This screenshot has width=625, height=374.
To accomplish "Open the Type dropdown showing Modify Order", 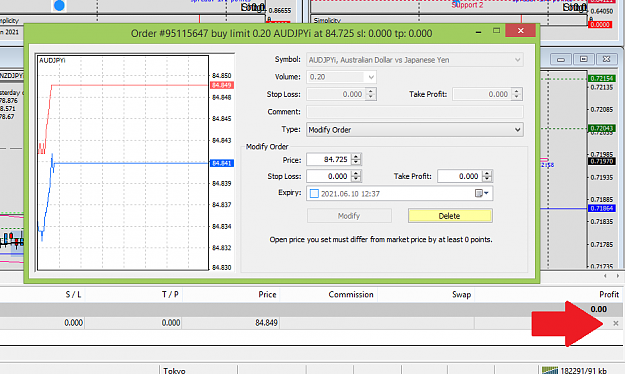I will coord(415,130).
